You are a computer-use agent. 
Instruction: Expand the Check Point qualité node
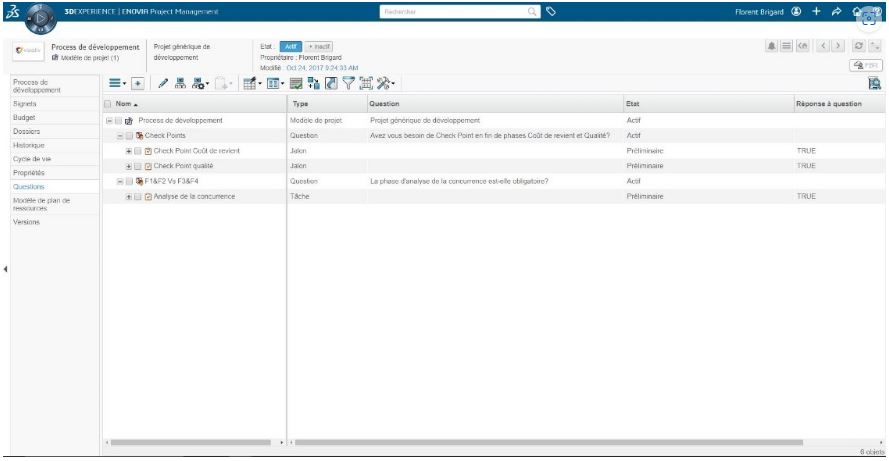[x=129, y=167]
